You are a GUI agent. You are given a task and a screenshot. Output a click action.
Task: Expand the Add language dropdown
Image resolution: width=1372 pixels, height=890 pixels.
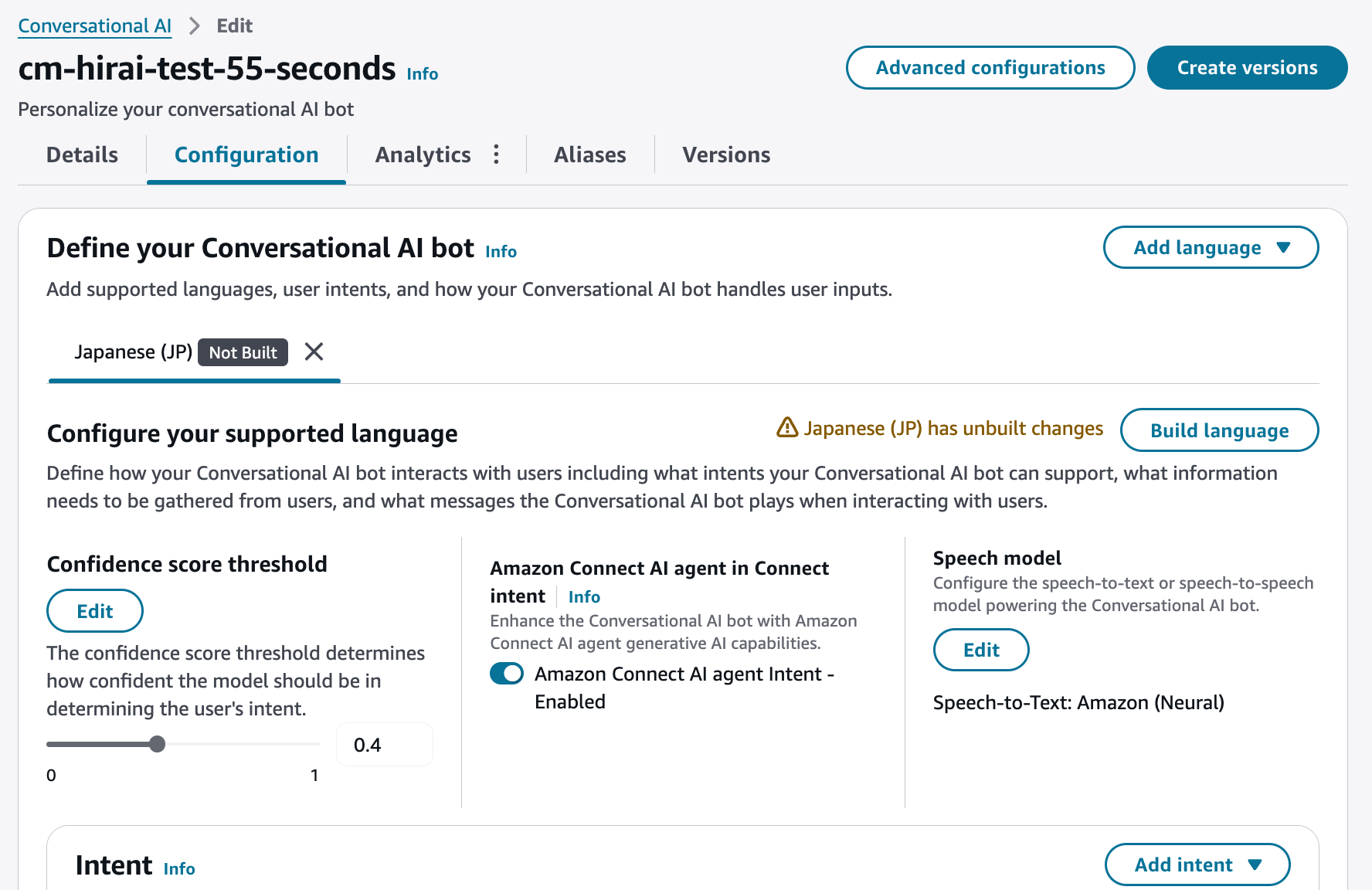(1211, 248)
